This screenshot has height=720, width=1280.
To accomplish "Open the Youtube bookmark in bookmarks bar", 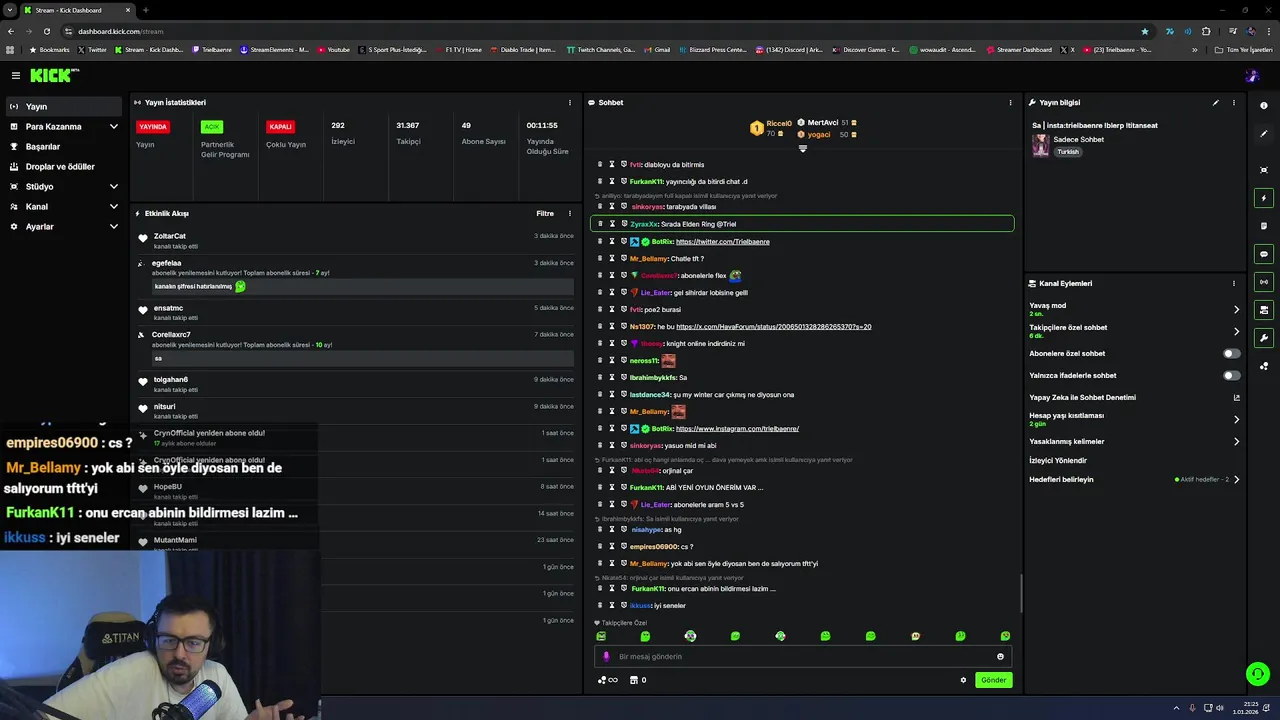I will [334, 49].
